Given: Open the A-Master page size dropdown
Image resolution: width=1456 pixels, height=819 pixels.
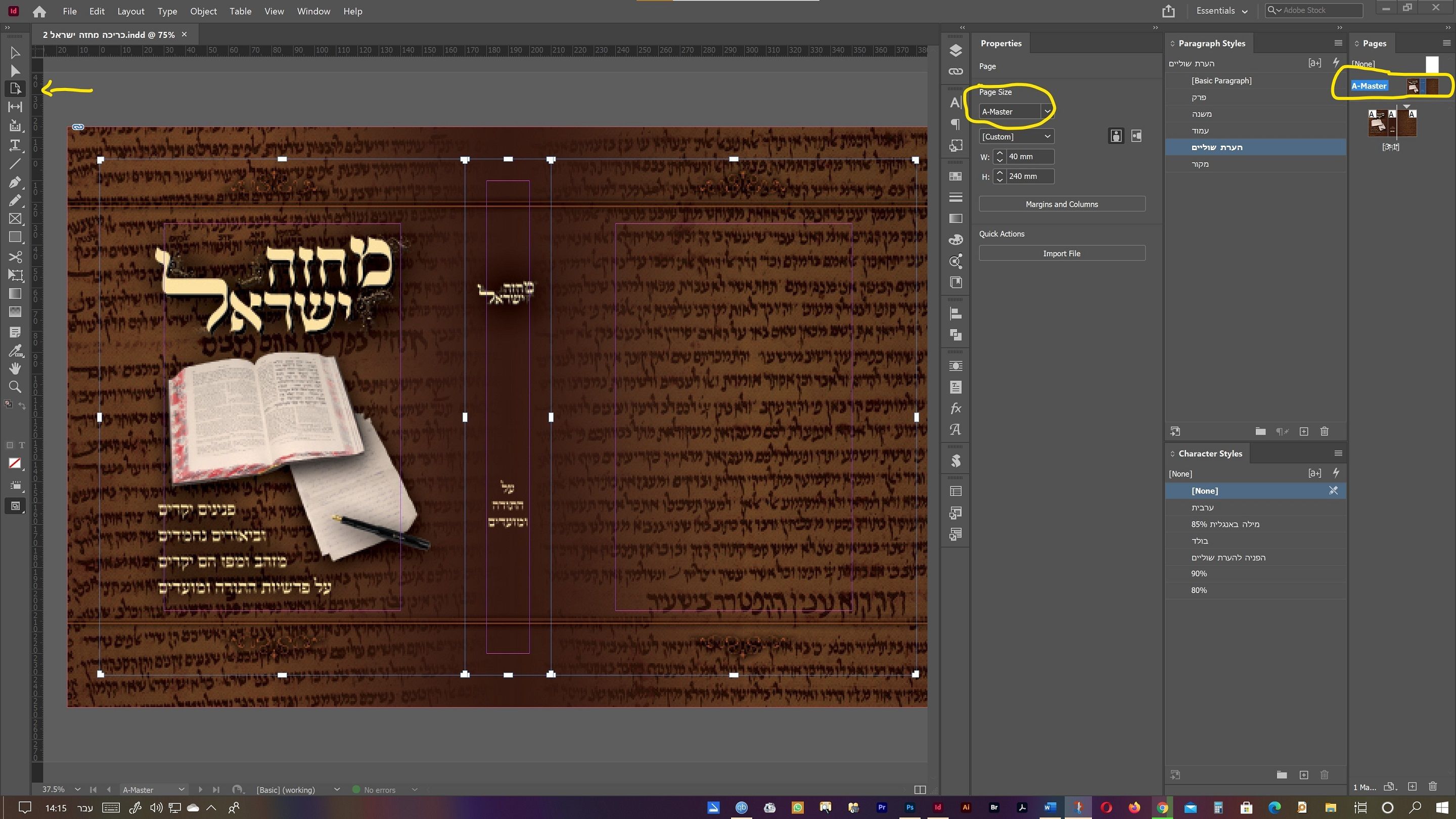Looking at the screenshot, I should point(1047,112).
